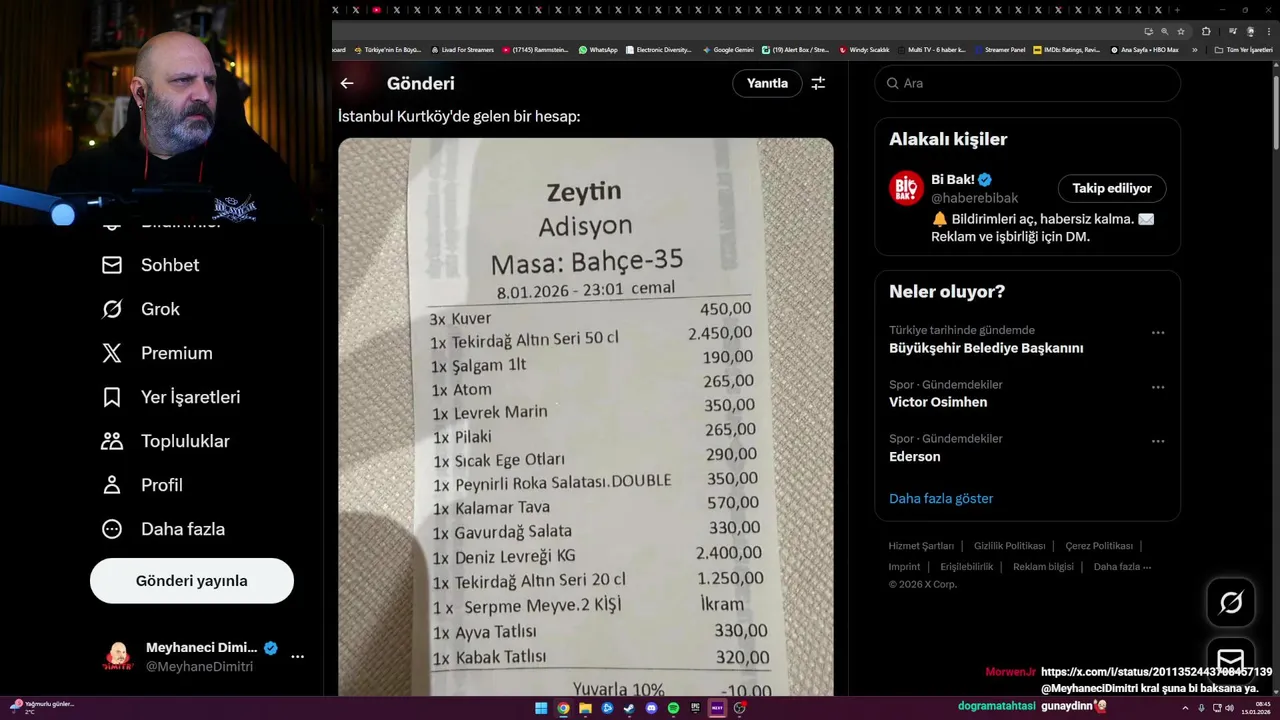
Task: Open File Explorer from the taskbar
Action: coord(585,708)
